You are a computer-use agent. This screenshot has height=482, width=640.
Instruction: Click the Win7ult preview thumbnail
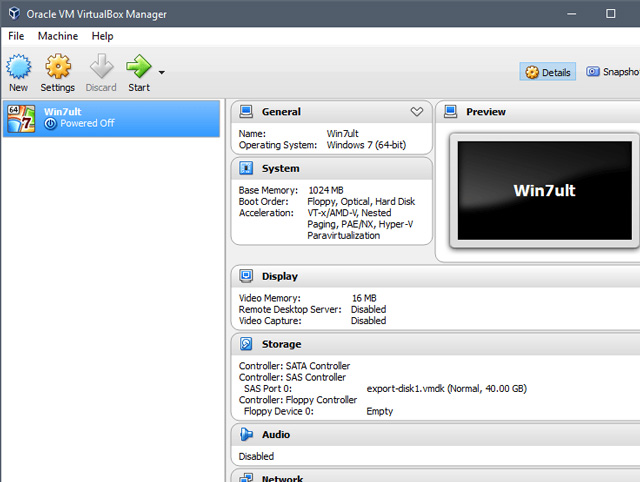pos(545,189)
